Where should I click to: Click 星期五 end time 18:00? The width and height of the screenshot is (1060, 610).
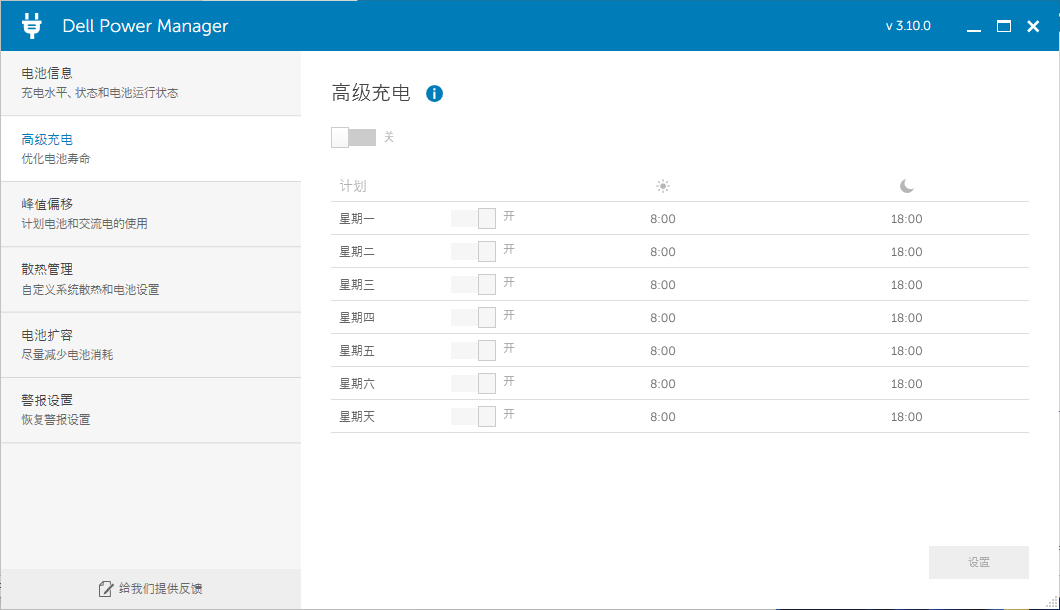pyautogui.click(x=907, y=351)
